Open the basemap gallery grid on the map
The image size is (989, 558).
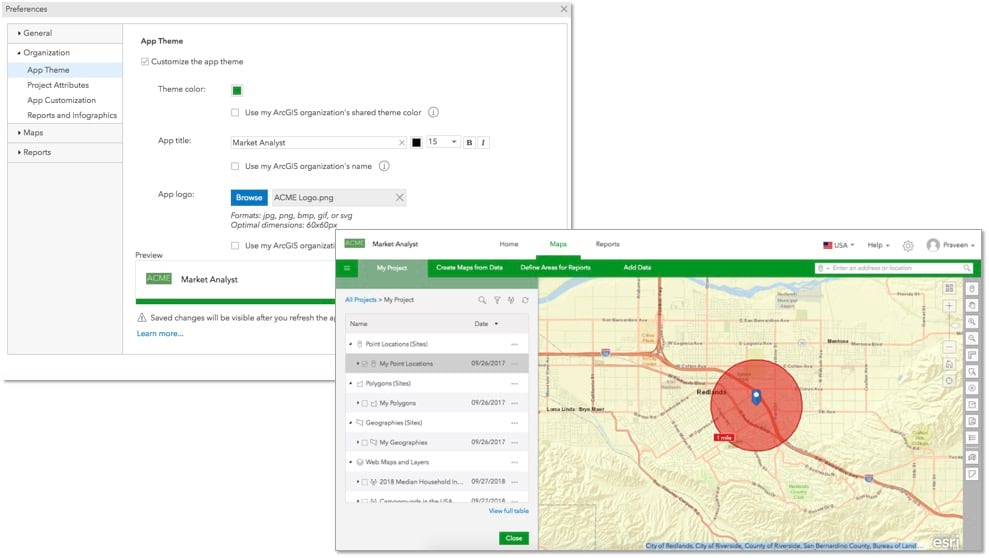[949, 288]
